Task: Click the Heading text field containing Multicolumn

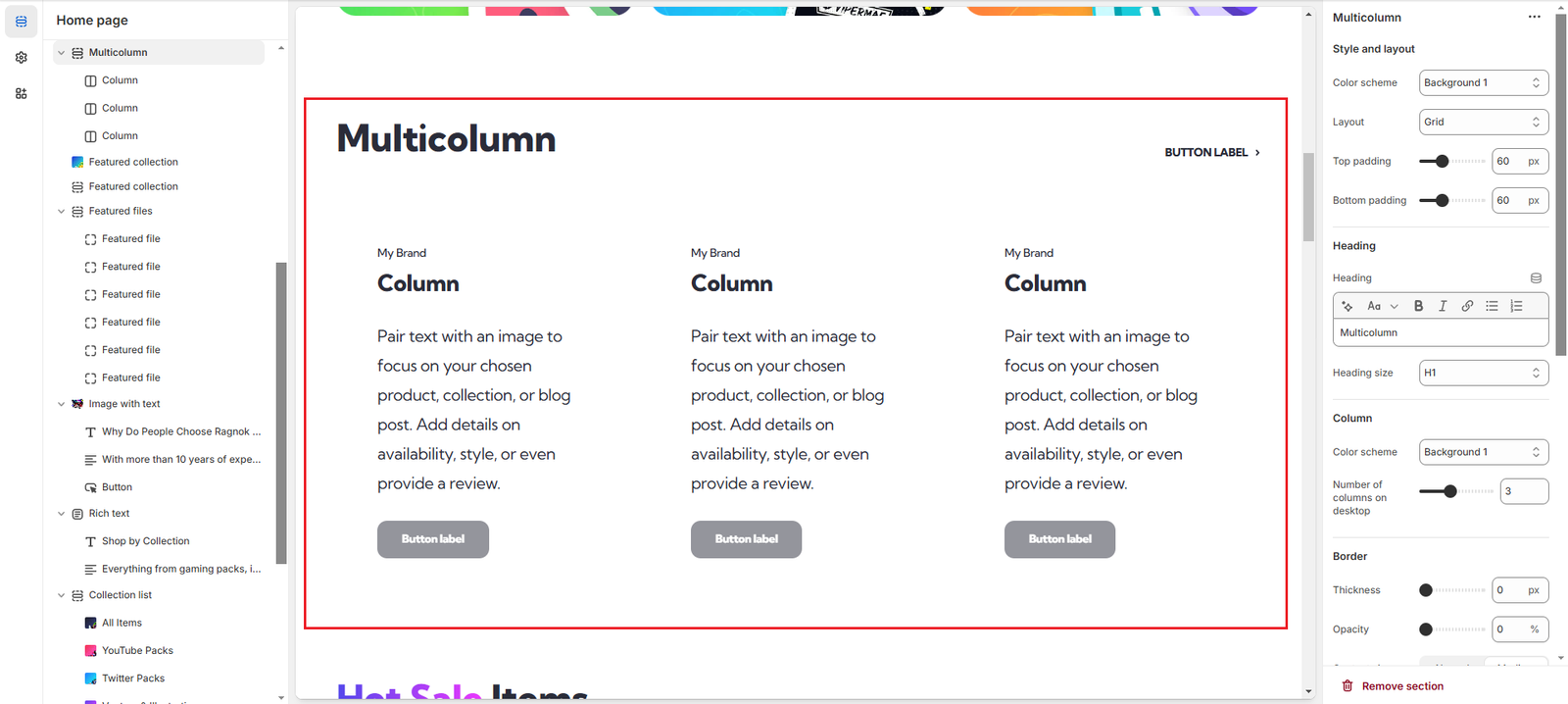Action: point(1441,333)
